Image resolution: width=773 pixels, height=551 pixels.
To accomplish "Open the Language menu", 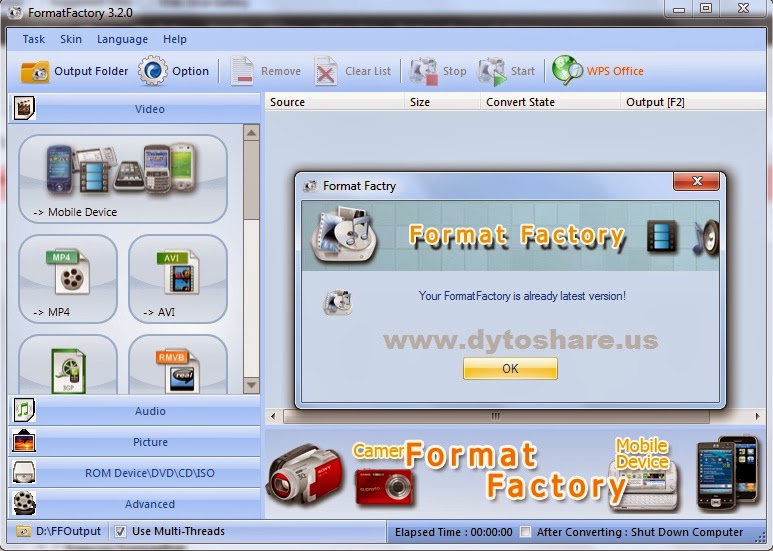I will point(122,39).
